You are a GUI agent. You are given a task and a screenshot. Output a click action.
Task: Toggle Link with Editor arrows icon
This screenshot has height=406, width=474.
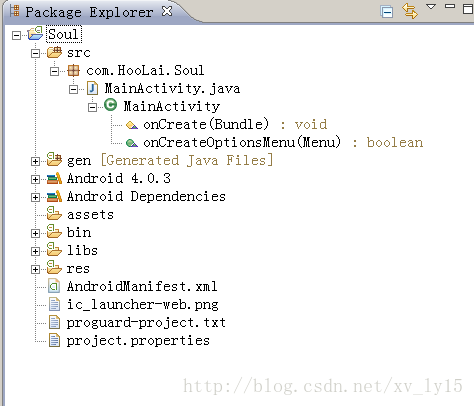pyautogui.click(x=410, y=11)
